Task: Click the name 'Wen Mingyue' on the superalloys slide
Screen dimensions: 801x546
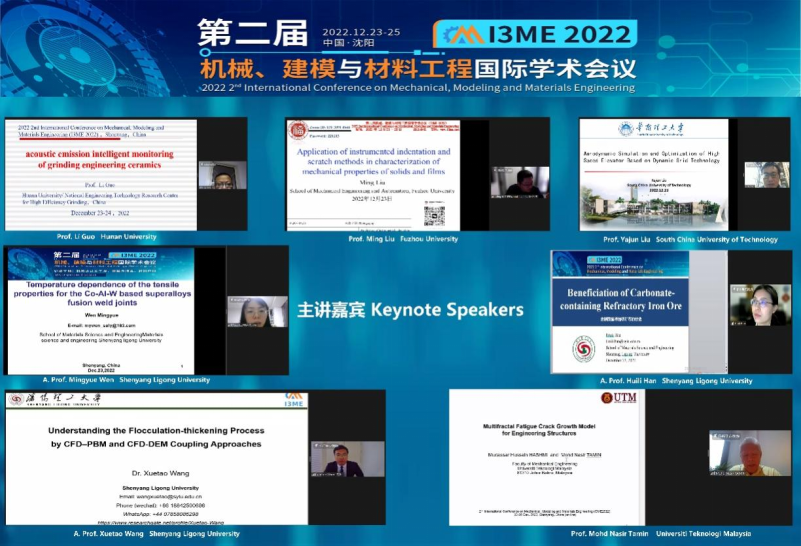Action: pos(101,315)
